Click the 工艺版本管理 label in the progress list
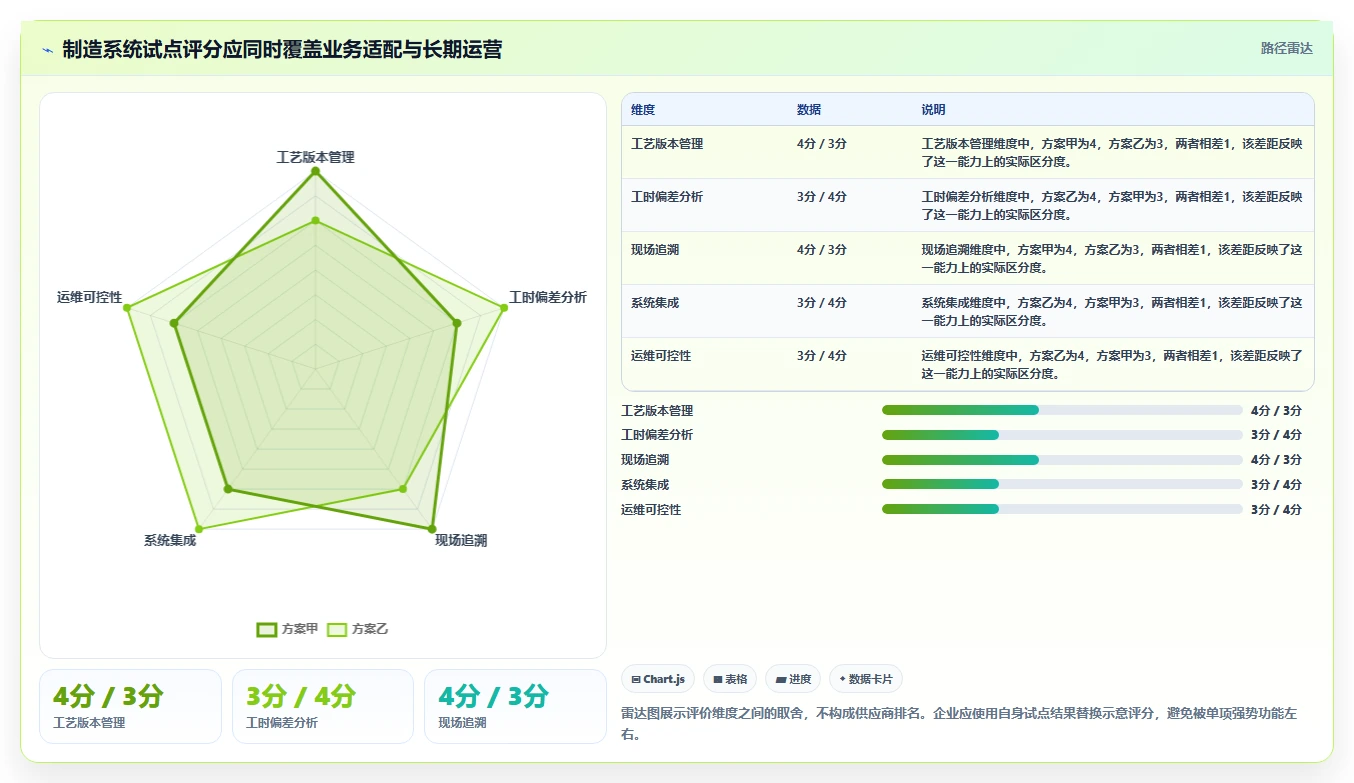Screen dimensions: 1354x783 click(x=657, y=411)
